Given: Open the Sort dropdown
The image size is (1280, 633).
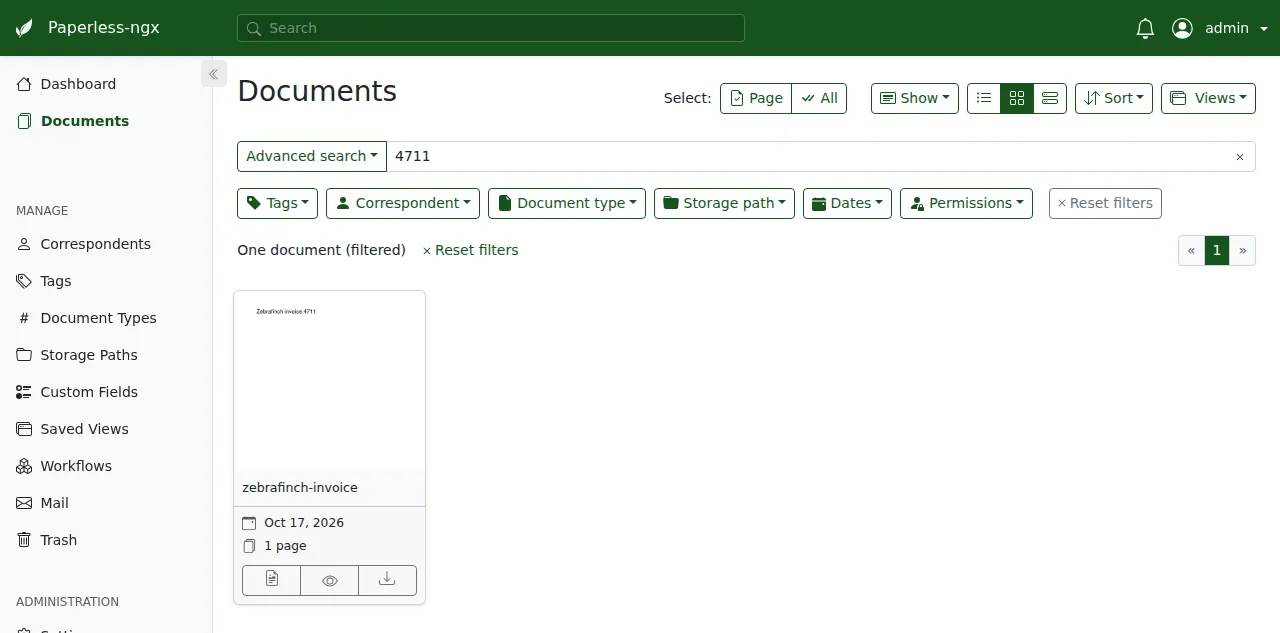Looking at the screenshot, I should point(1114,98).
